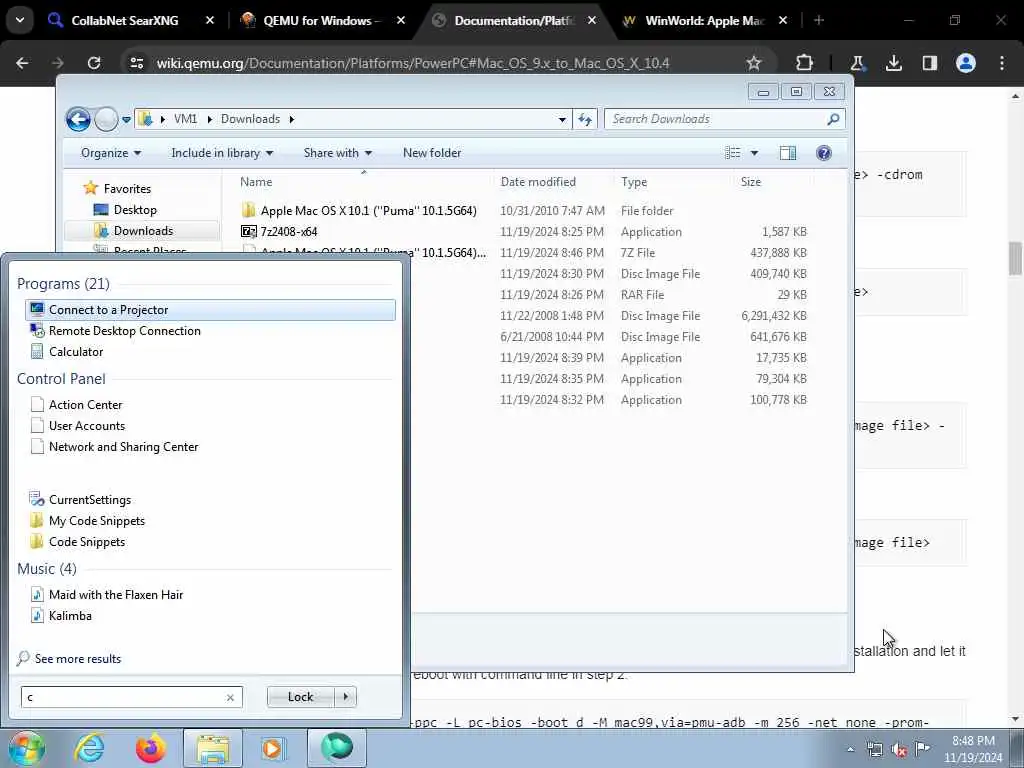Open the Include in library menu
The height and width of the screenshot is (768, 1024).
click(222, 153)
